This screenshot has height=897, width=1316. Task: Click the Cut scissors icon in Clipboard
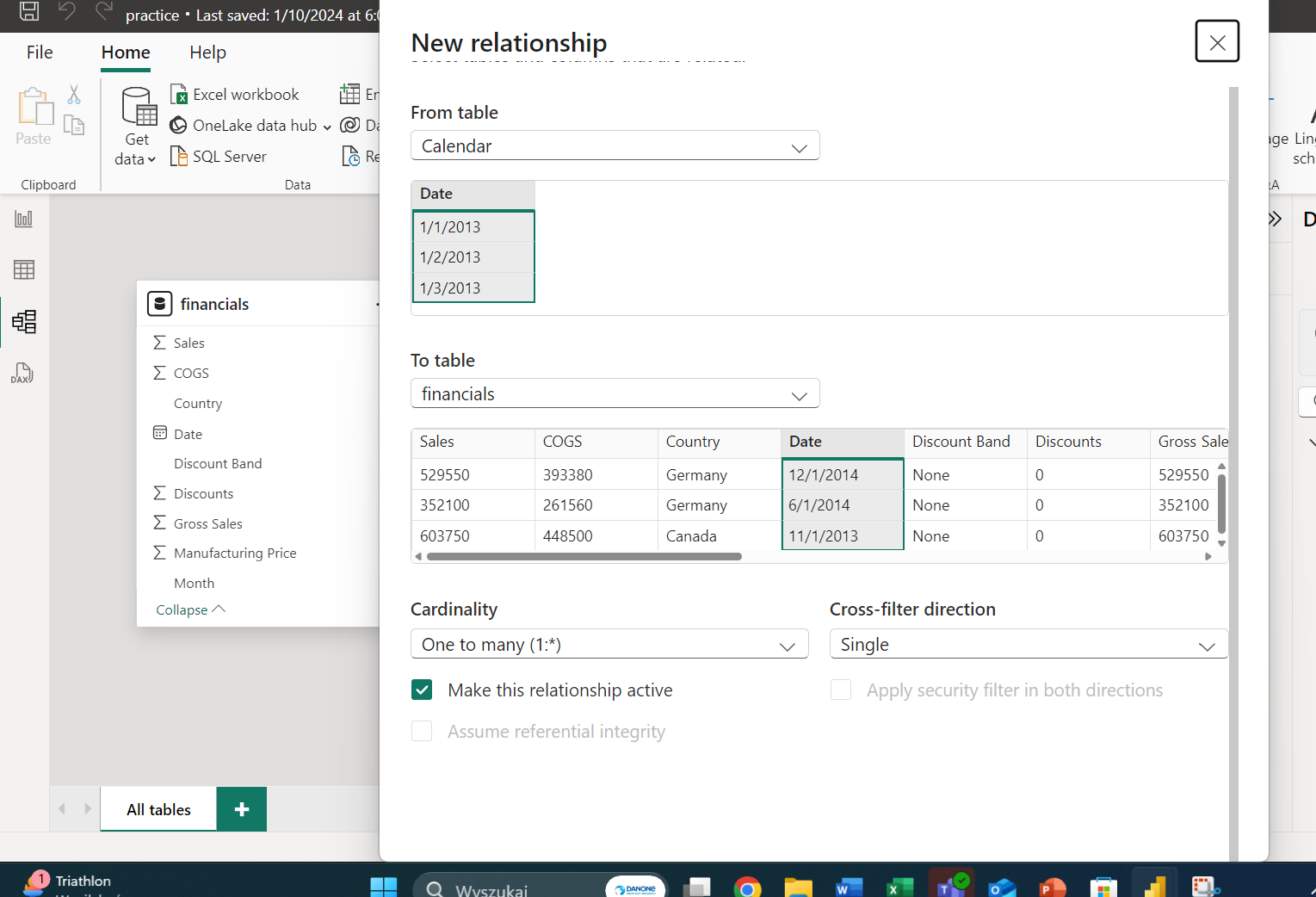[74, 95]
